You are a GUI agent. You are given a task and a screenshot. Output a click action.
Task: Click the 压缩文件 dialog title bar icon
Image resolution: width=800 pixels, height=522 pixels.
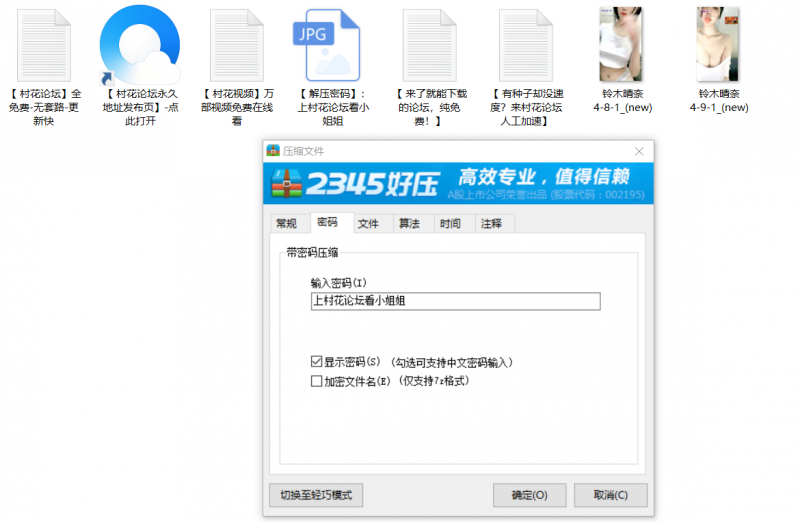(x=273, y=151)
